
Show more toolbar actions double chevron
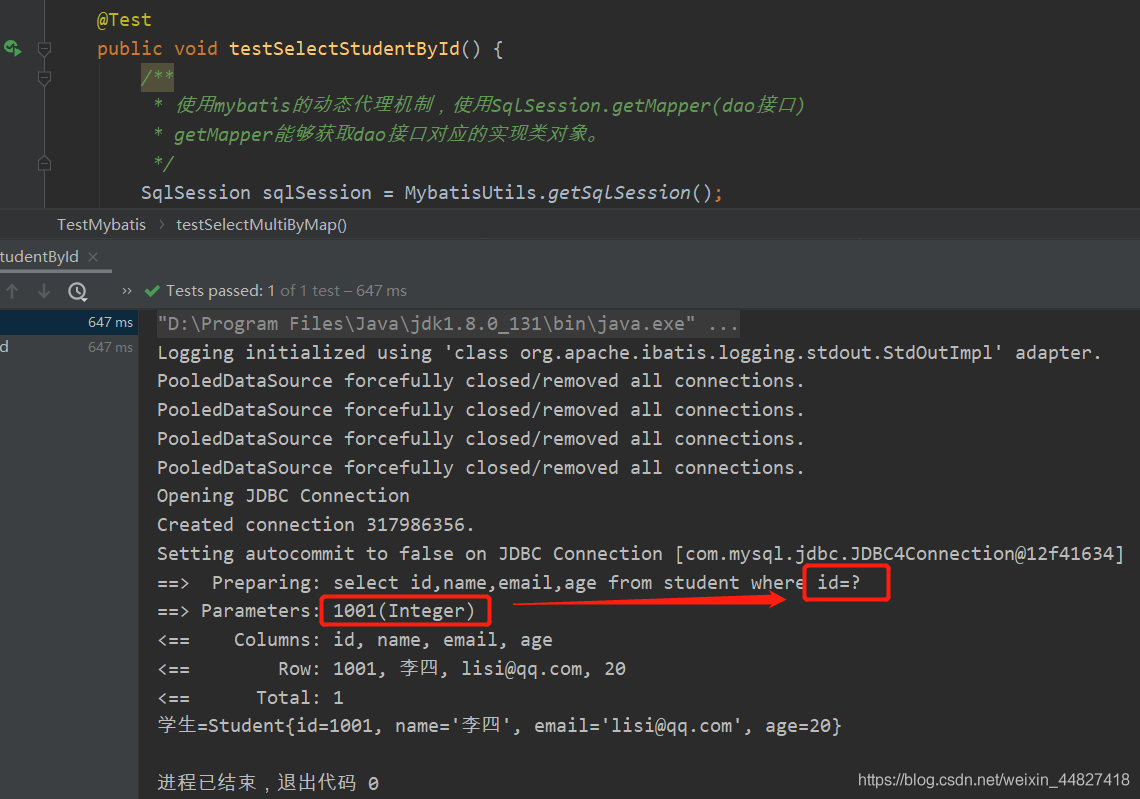tap(127, 291)
